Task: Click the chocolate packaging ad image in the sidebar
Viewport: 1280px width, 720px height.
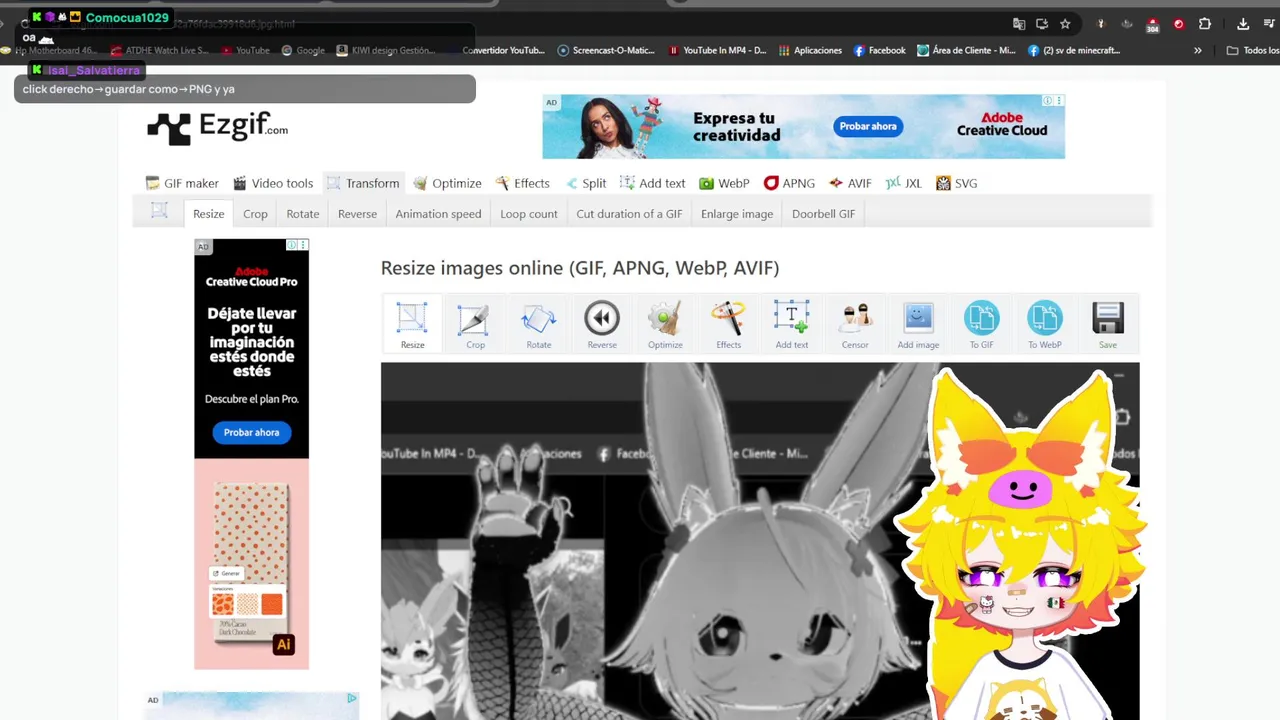Action: pos(251,564)
